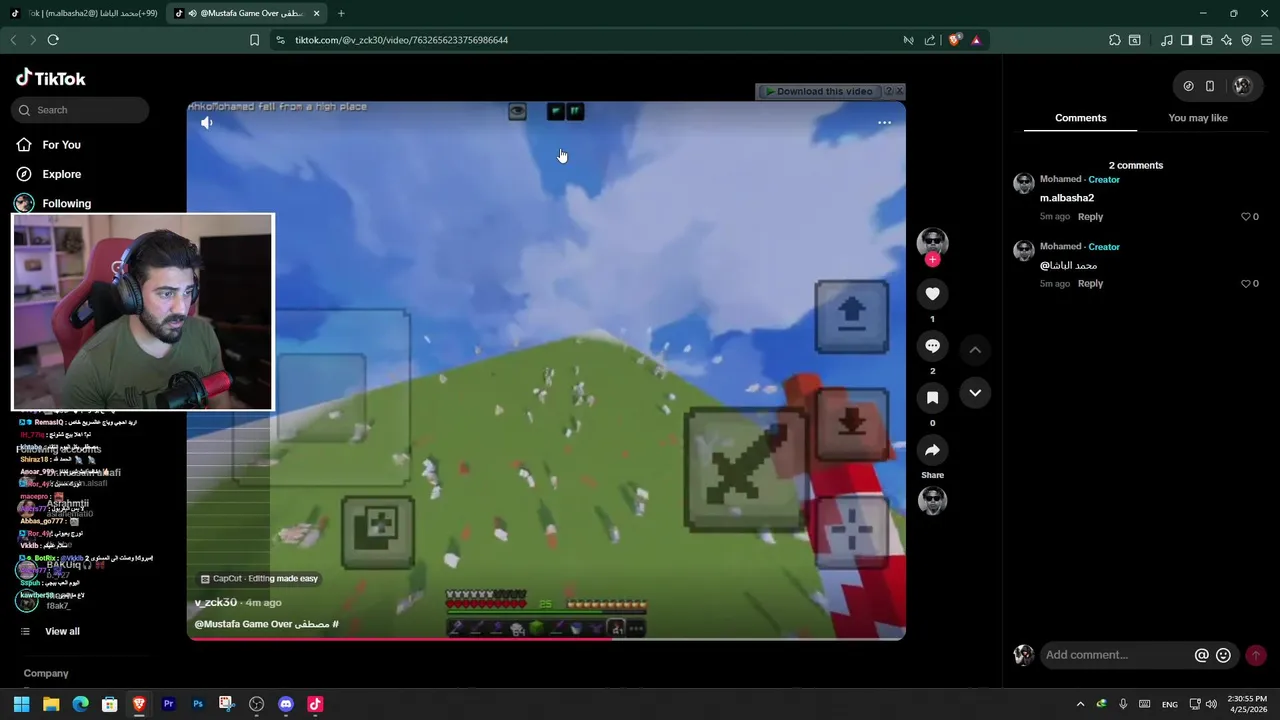Click the Mustafa Game Over hashtag caption

pyautogui.click(x=266, y=624)
